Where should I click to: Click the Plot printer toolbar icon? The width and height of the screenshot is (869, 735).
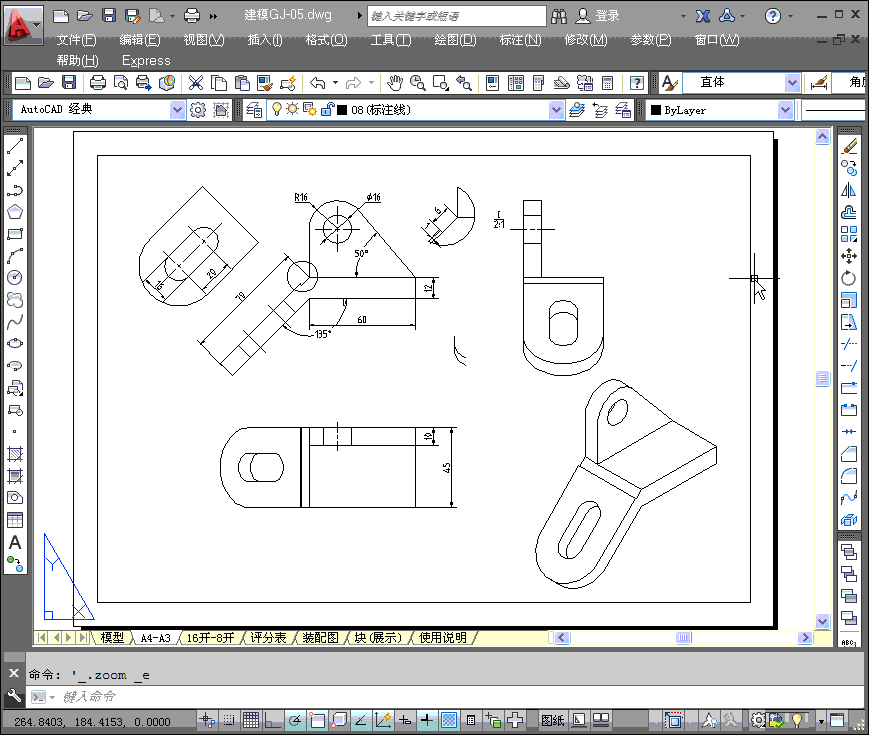pos(98,83)
